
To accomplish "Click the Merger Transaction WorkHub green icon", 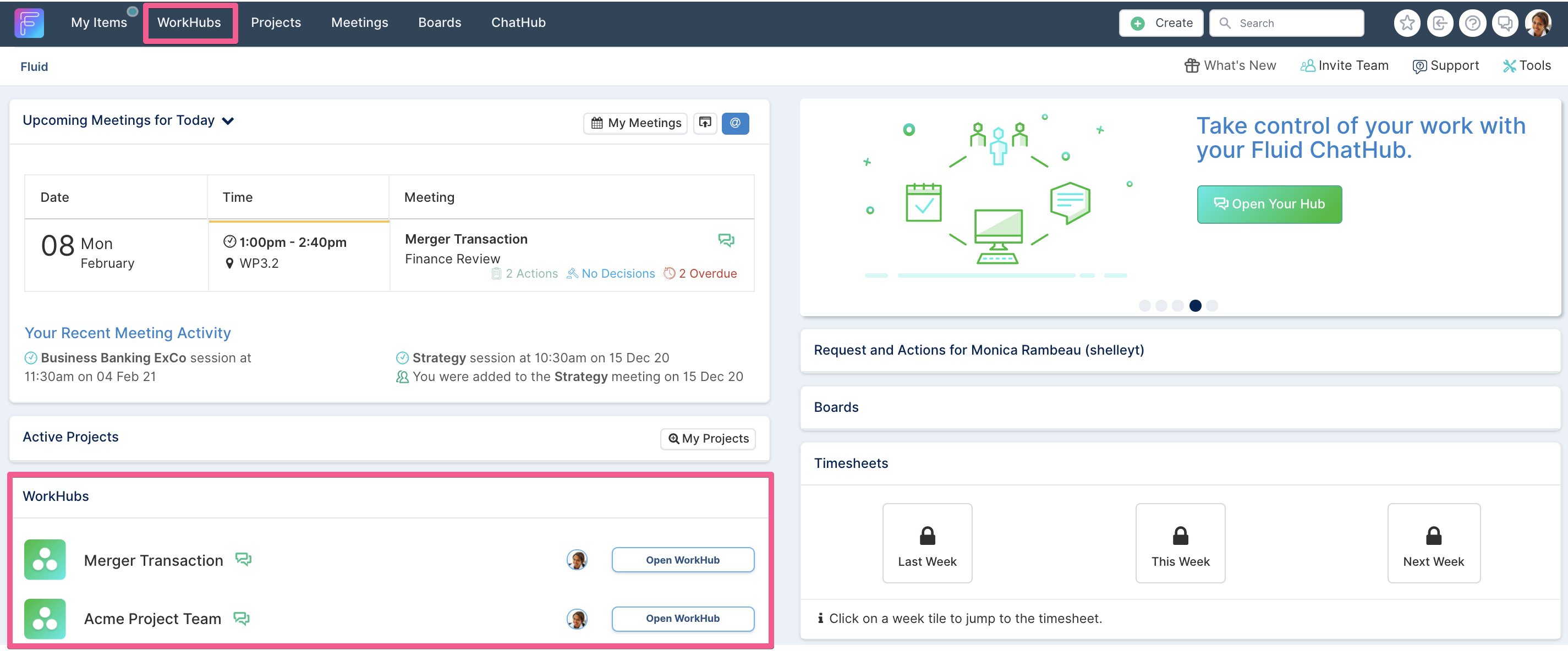I will 45,559.
